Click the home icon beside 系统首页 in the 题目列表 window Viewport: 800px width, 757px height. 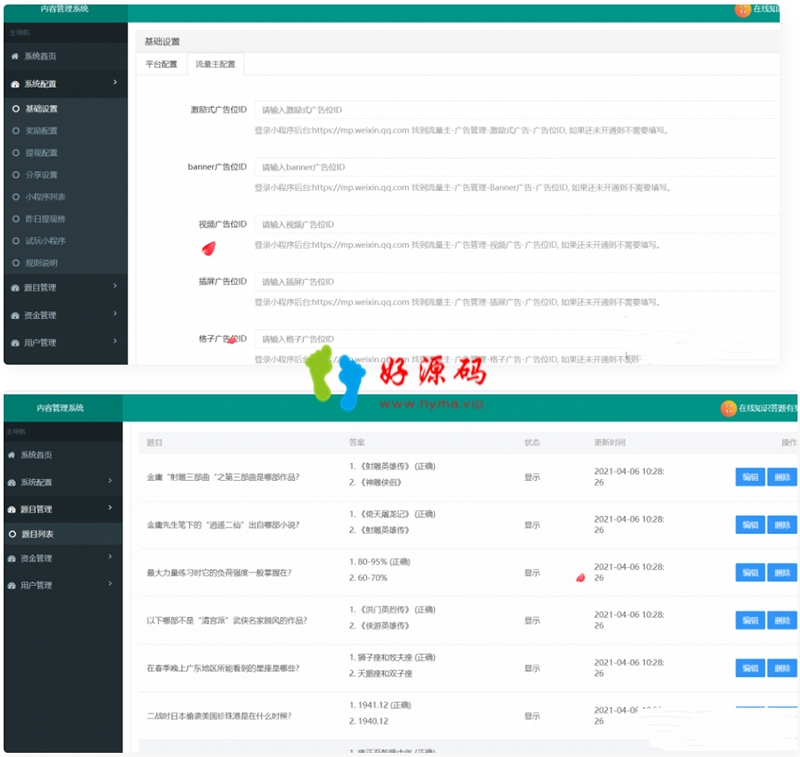pyautogui.click(x=12, y=455)
